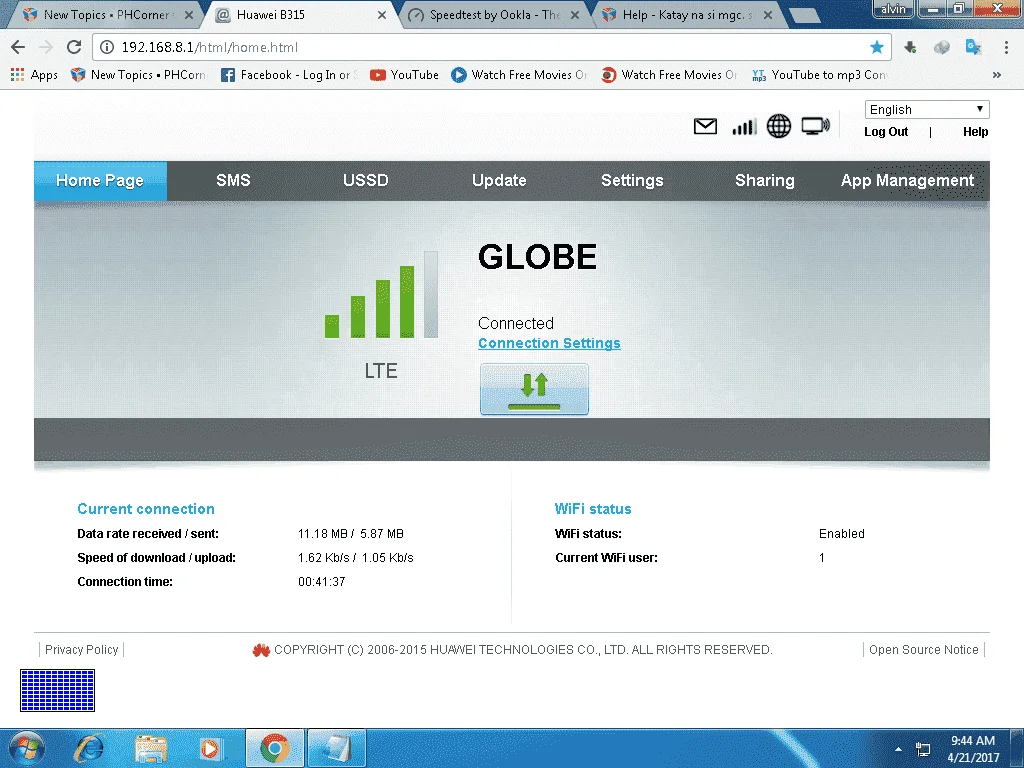Click the alvin profile button
Viewport: 1024px width, 768px height.
893,9
